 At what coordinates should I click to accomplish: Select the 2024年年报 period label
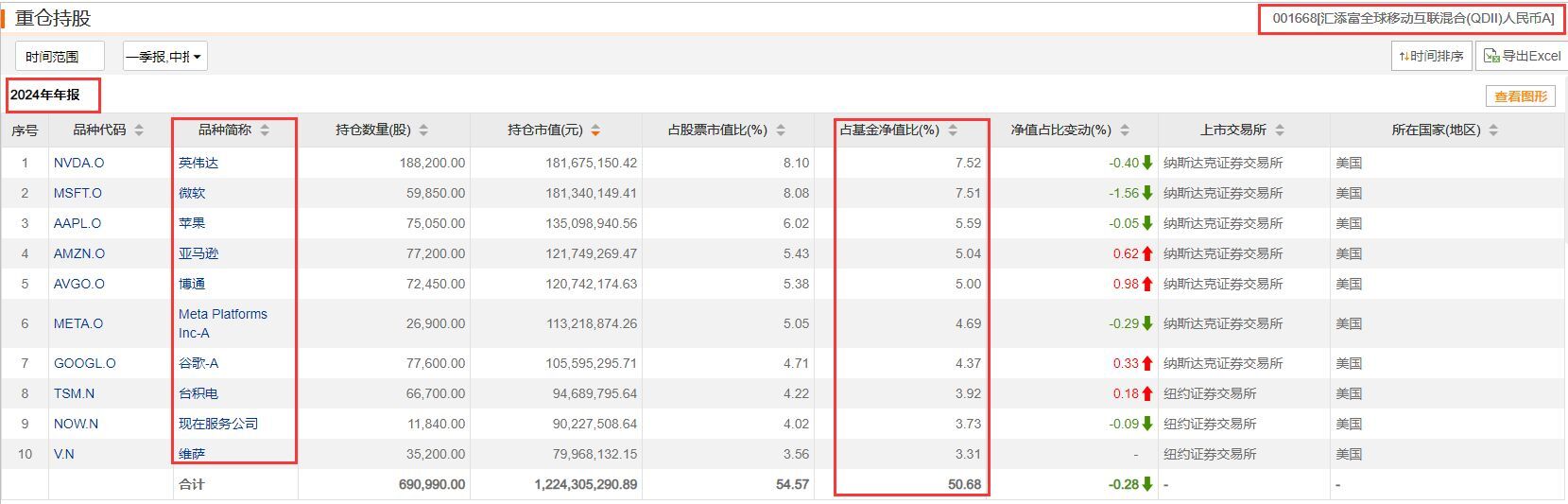[45, 95]
